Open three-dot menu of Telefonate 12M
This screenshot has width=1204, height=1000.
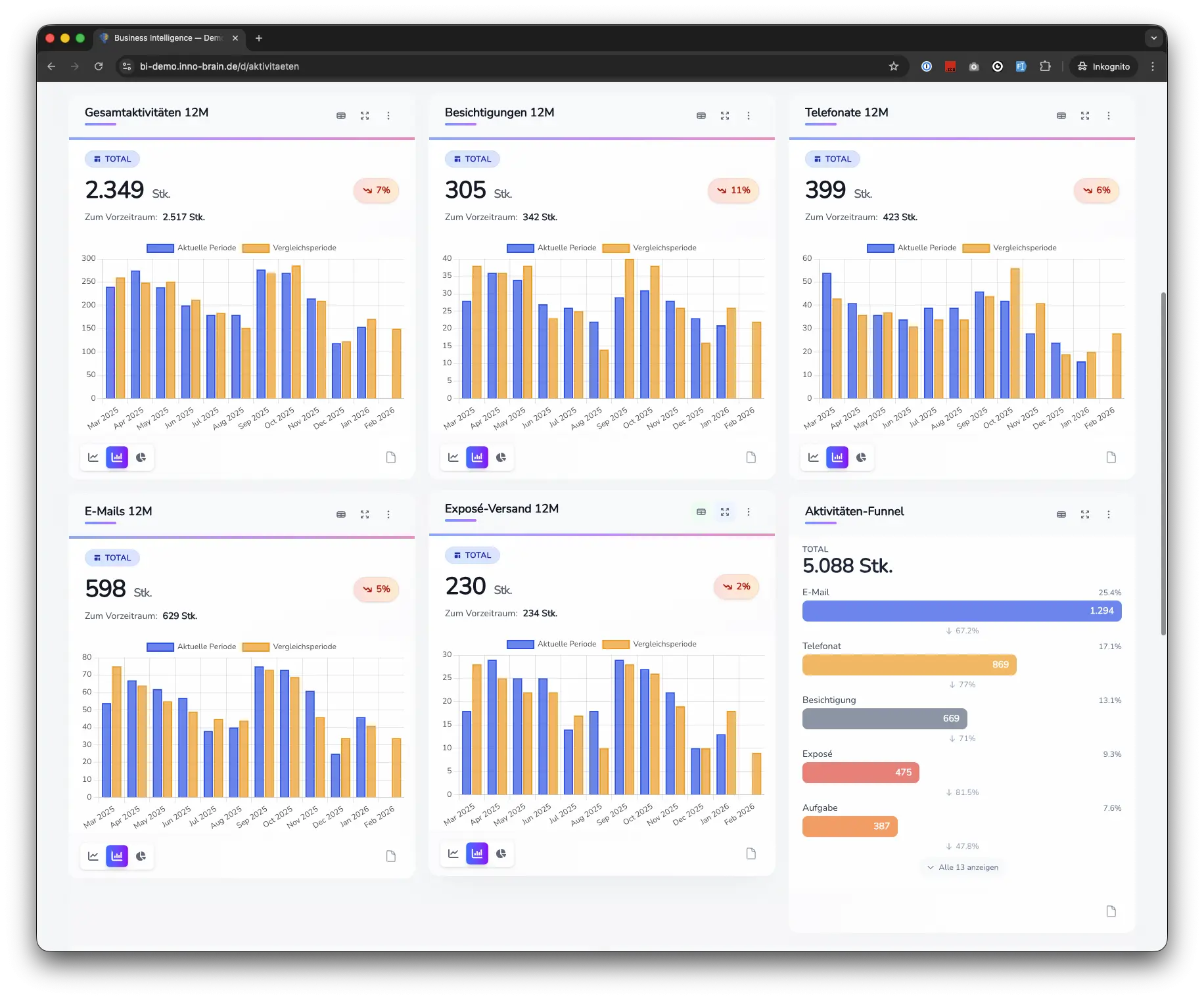pyautogui.click(x=1109, y=116)
